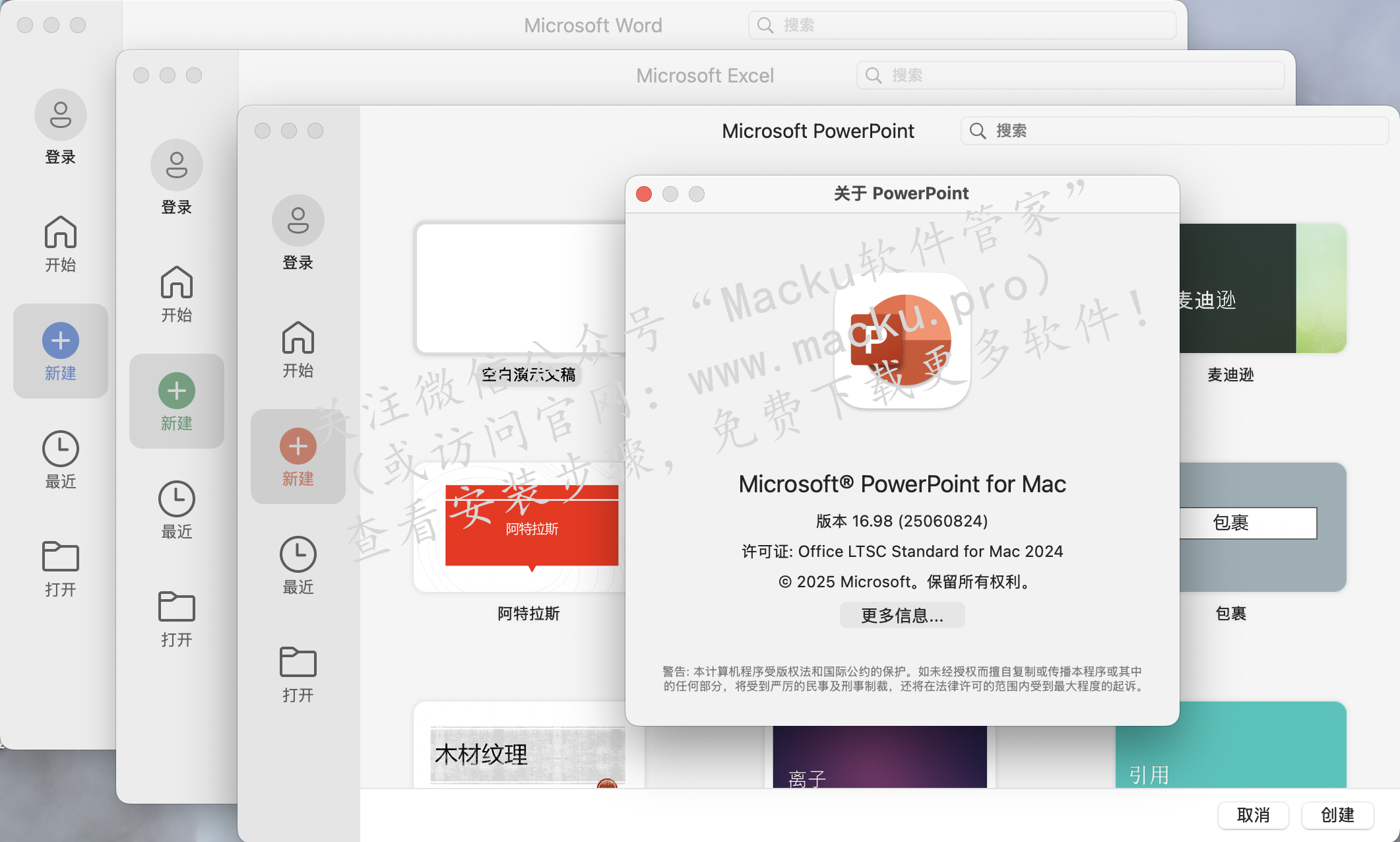Click Open (打开) folder in PowerPoint sidebar
This screenshot has width=1400, height=842.
(x=298, y=674)
